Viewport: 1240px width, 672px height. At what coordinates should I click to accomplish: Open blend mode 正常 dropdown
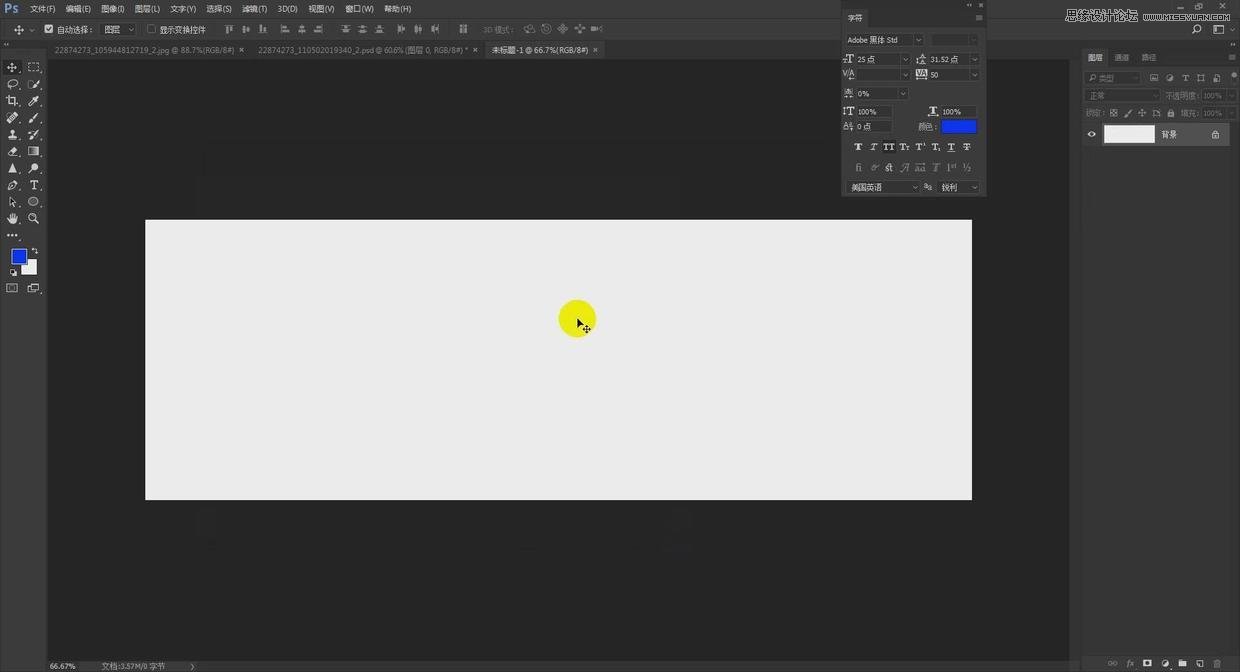pyautogui.click(x=1122, y=96)
